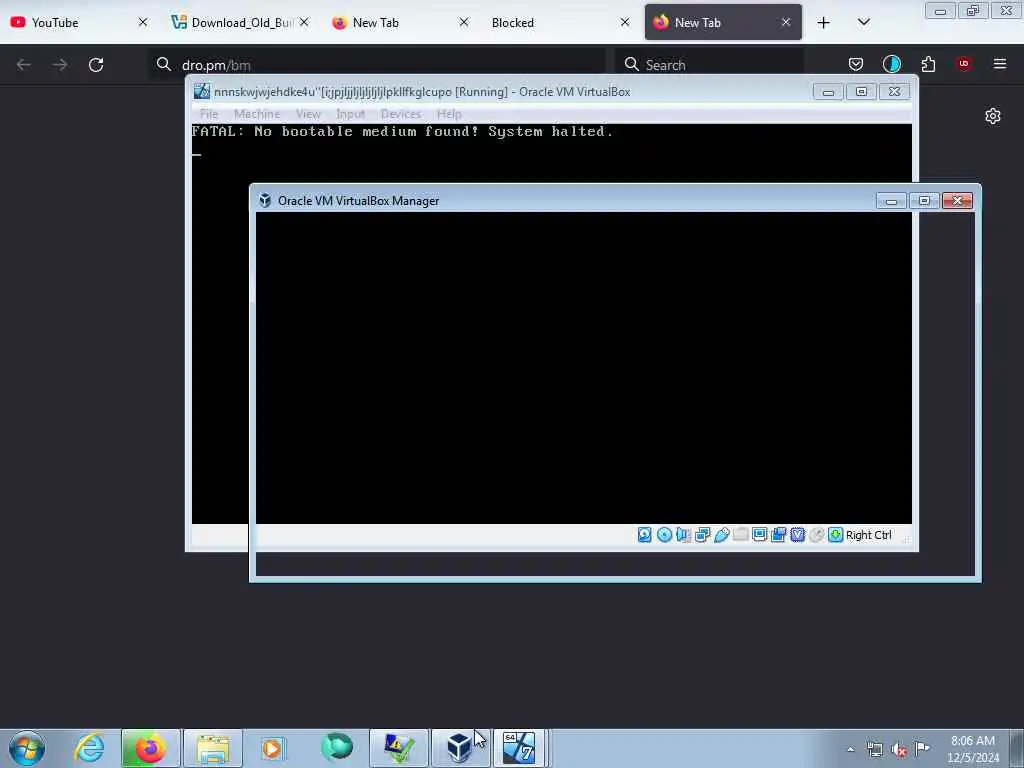Open the Help menu of the VM window
Screen dimensions: 1024x768
(449, 114)
